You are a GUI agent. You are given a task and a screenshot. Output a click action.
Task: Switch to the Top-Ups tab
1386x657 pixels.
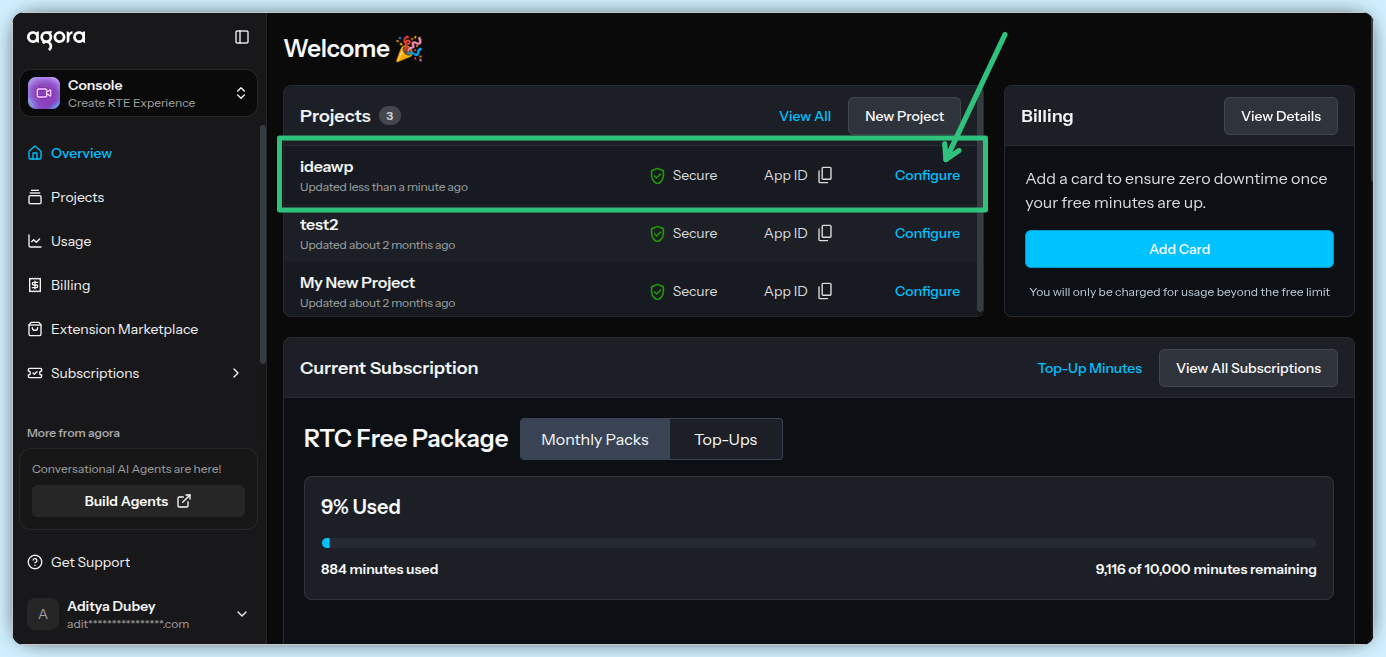tap(726, 439)
